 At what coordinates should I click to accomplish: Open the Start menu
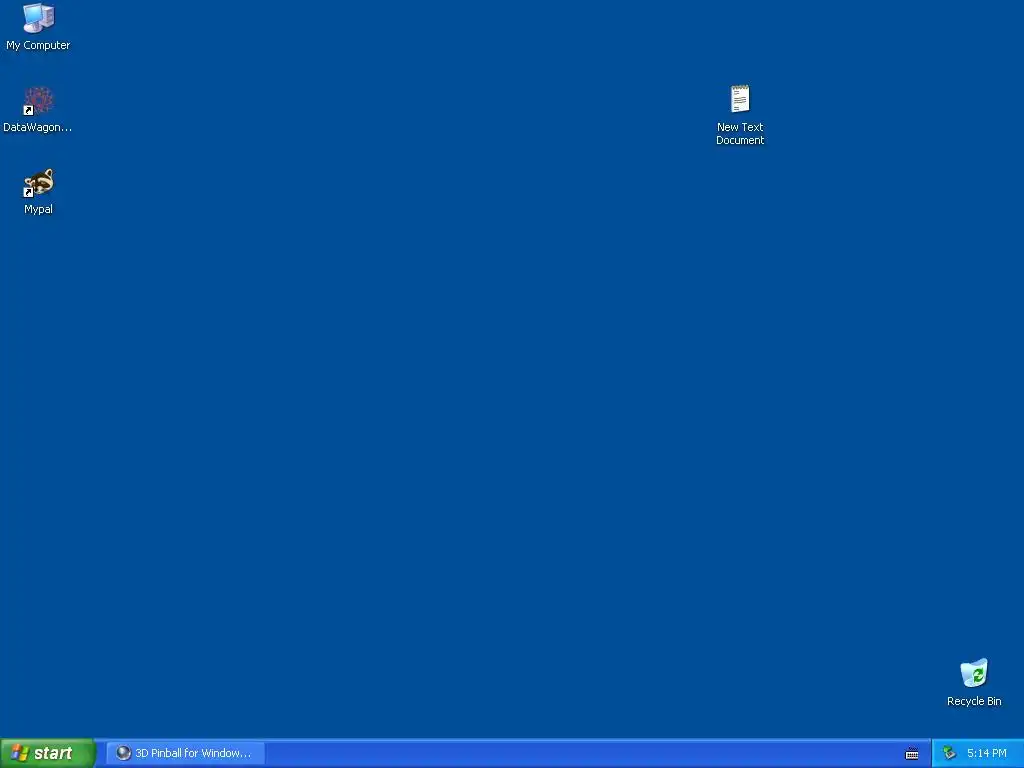[48, 753]
